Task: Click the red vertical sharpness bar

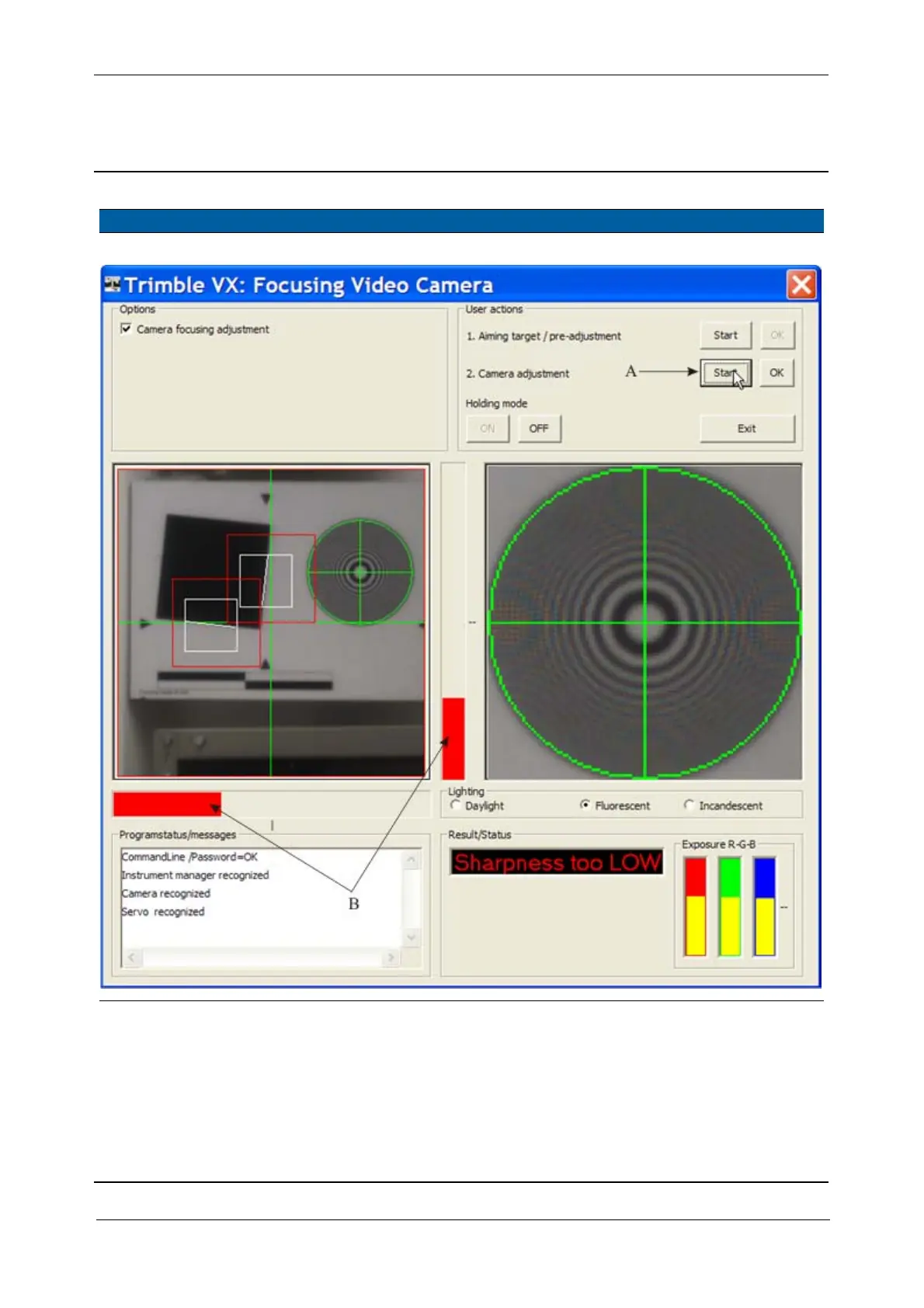Action: tap(453, 739)
